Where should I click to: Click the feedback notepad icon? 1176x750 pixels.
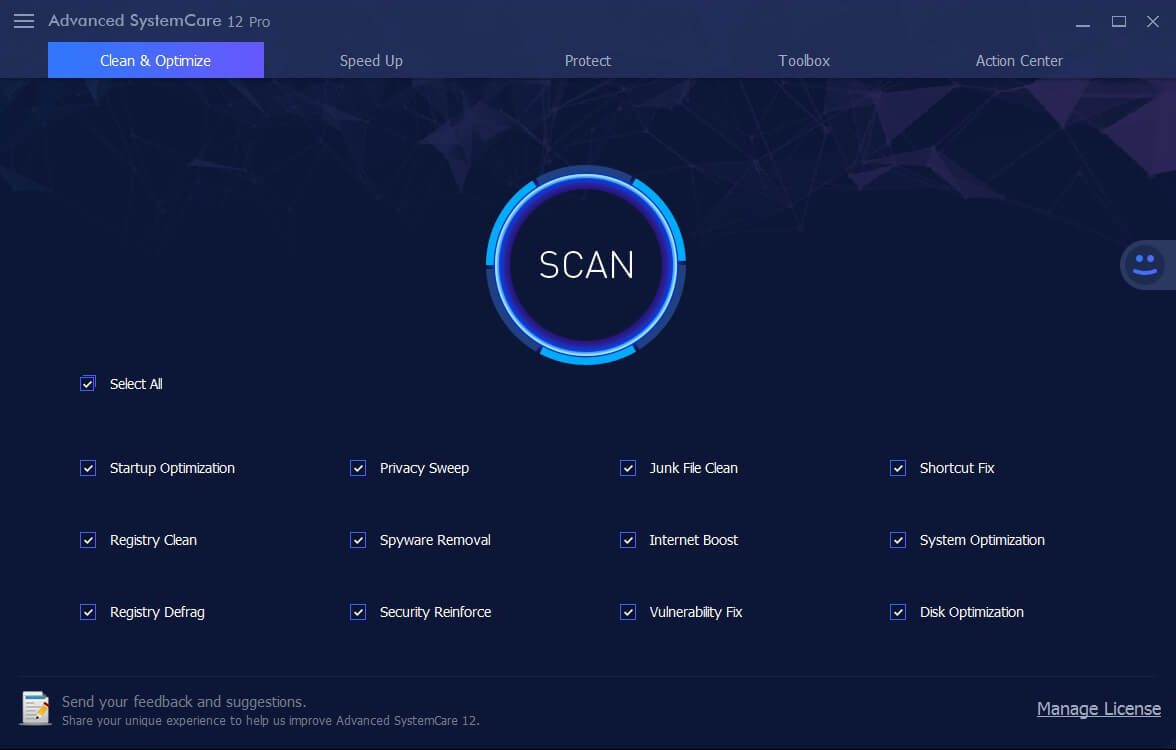pyautogui.click(x=35, y=709)
